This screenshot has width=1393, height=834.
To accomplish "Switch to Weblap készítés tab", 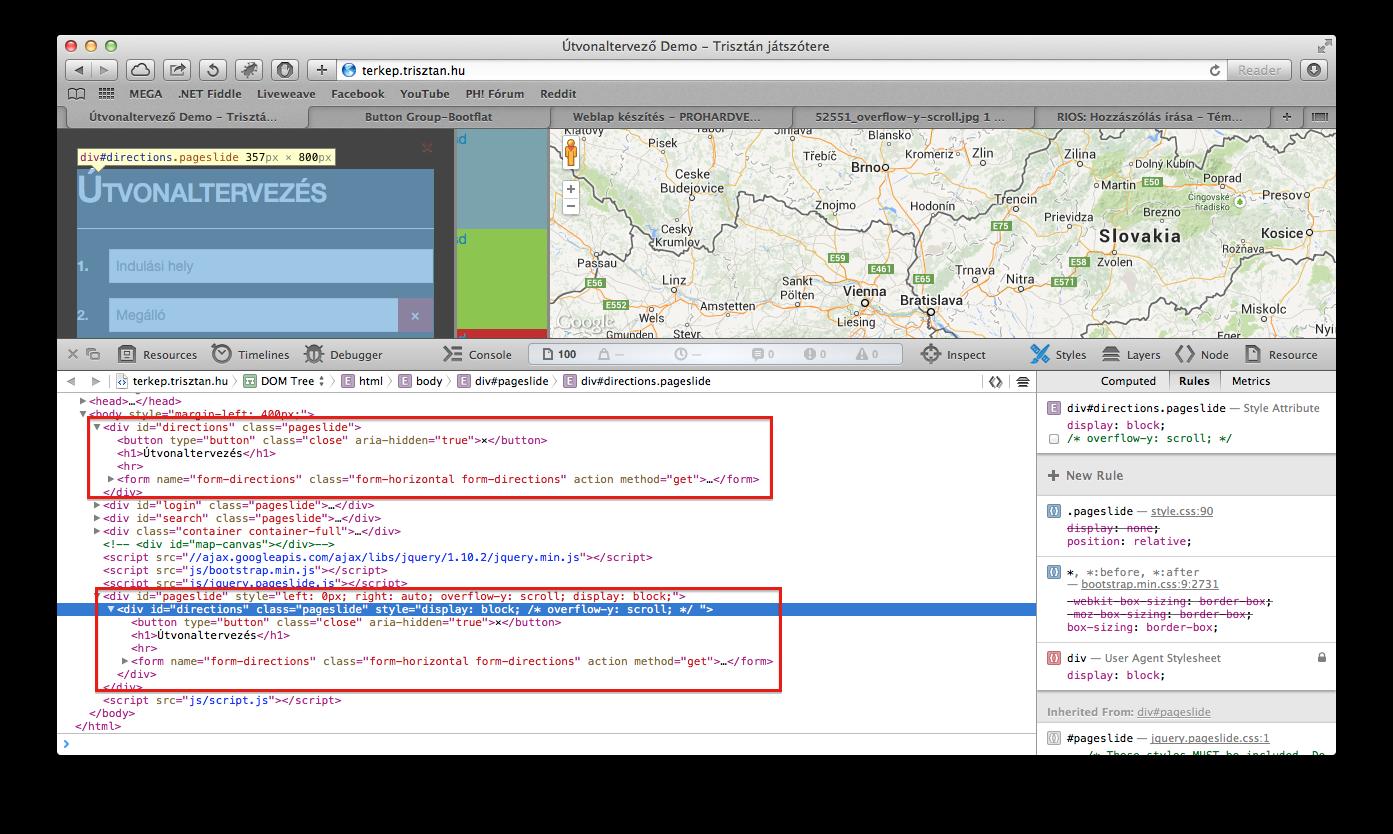I will click(671, 117).
